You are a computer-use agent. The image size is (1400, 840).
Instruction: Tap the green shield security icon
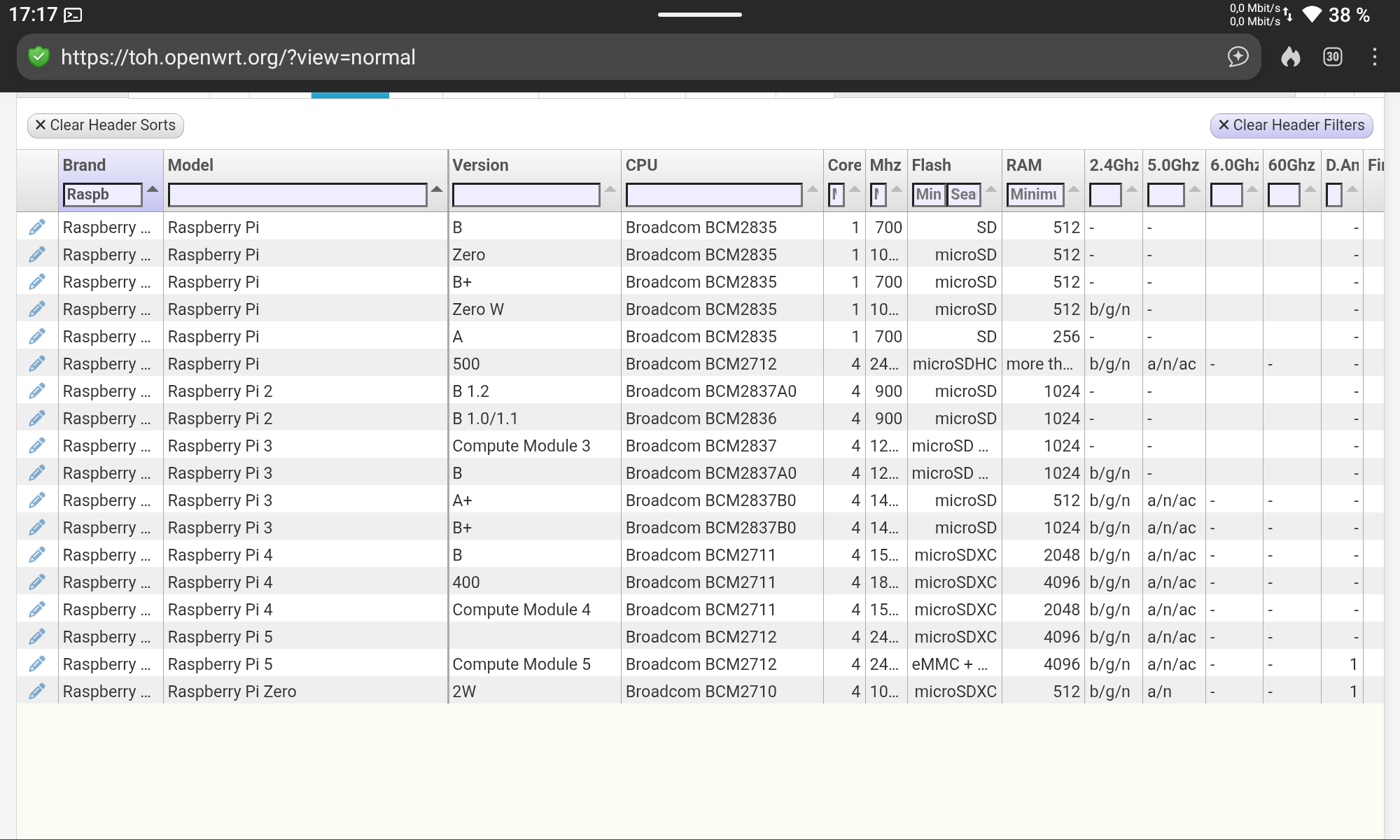tap(39, 57)
